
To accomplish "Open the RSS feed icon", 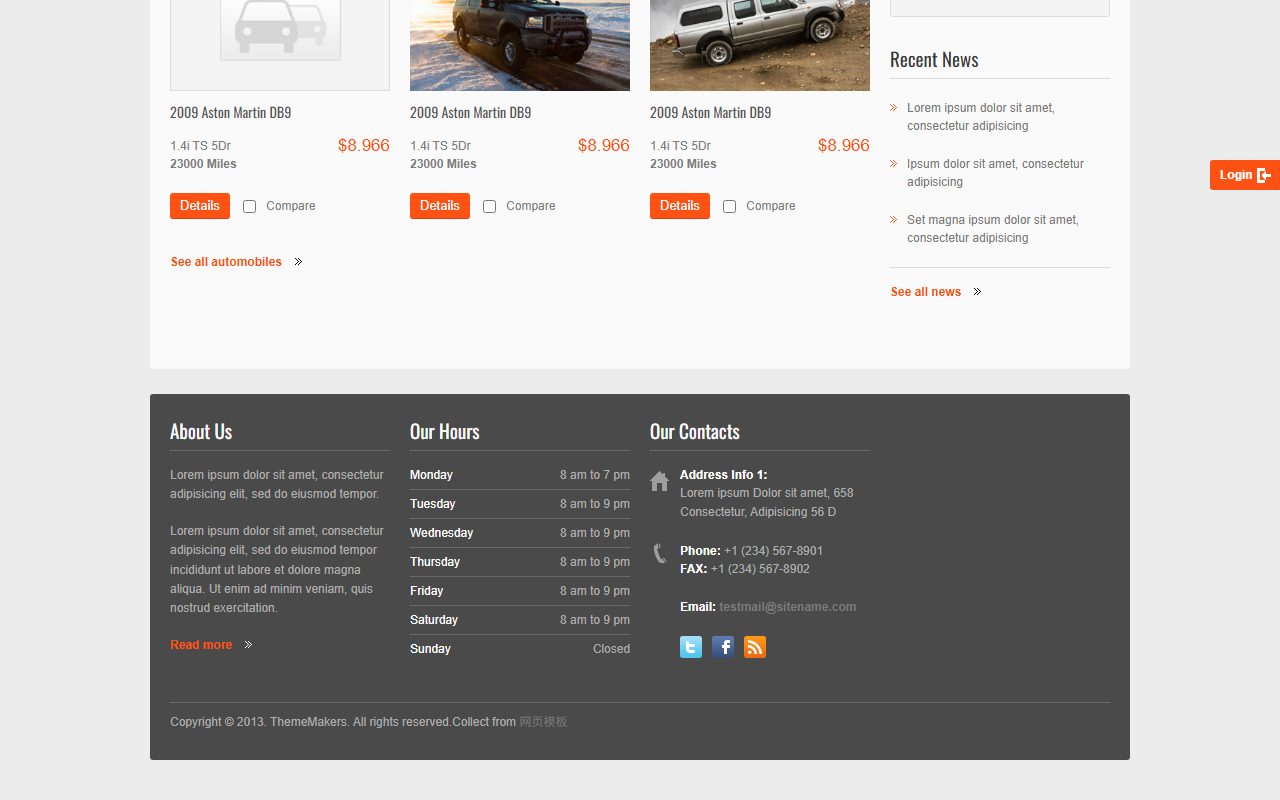I will tap(755, 647).
